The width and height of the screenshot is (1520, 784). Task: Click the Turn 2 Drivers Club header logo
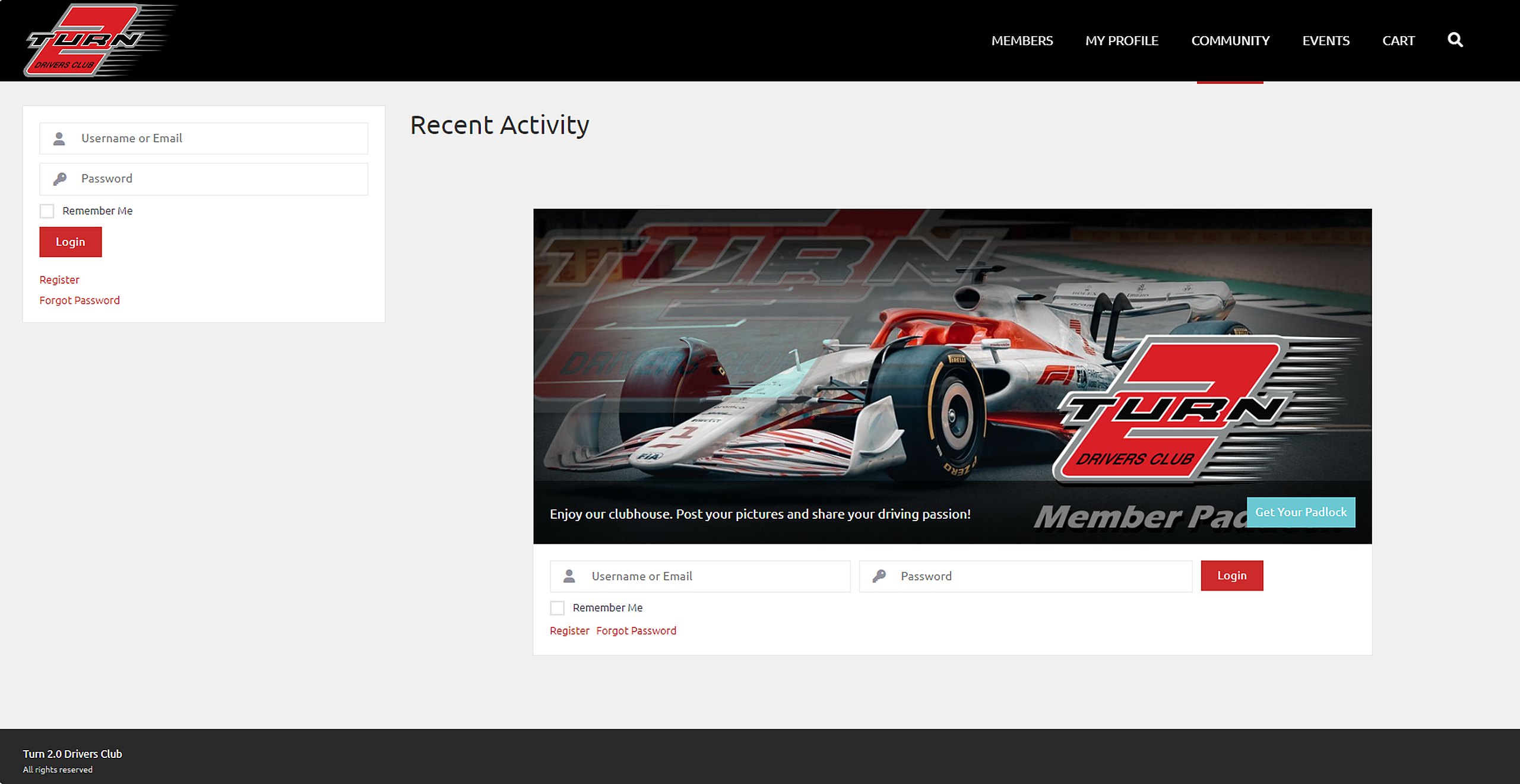pos(100,40)
